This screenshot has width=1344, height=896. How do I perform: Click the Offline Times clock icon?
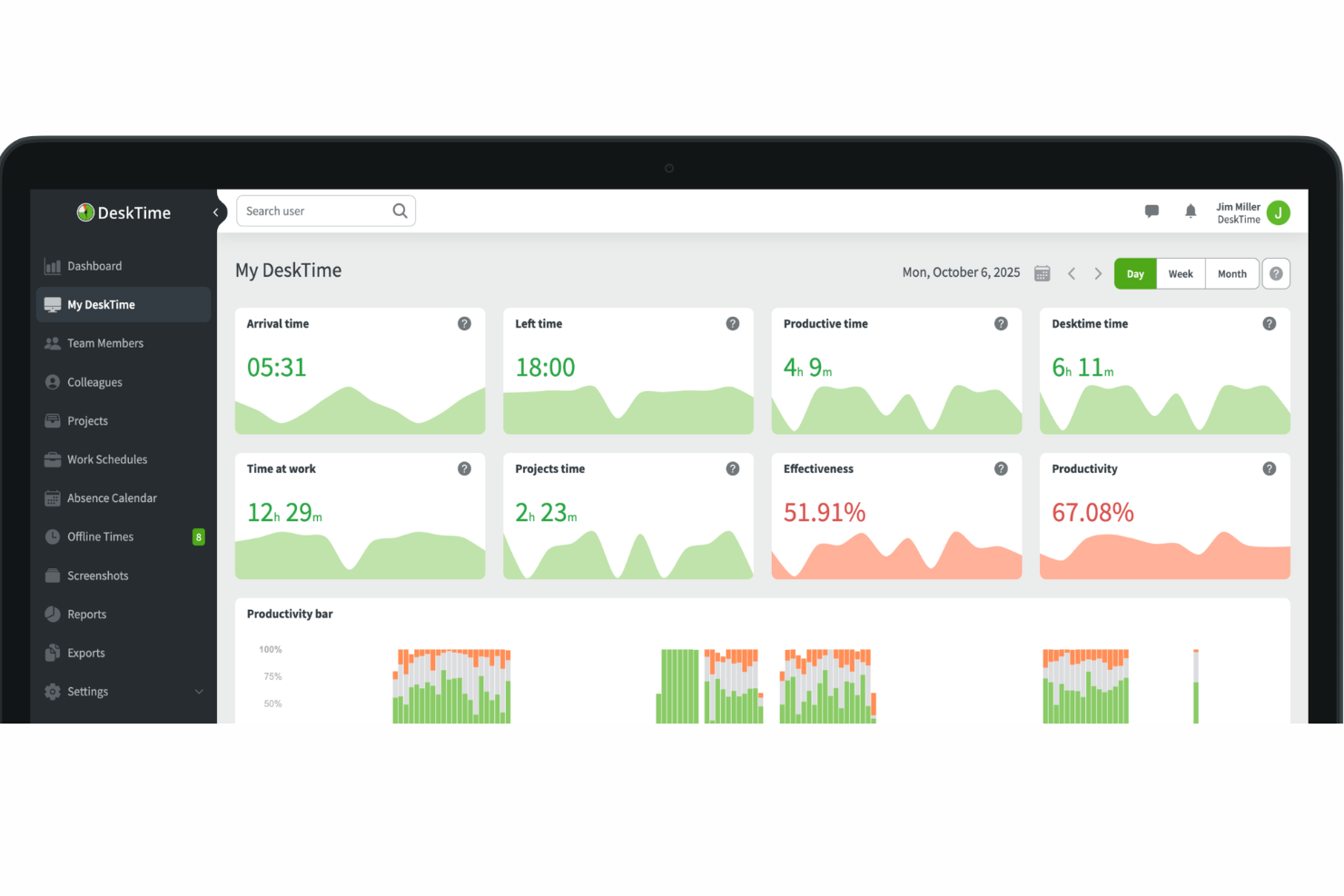(x=53, y=537)
